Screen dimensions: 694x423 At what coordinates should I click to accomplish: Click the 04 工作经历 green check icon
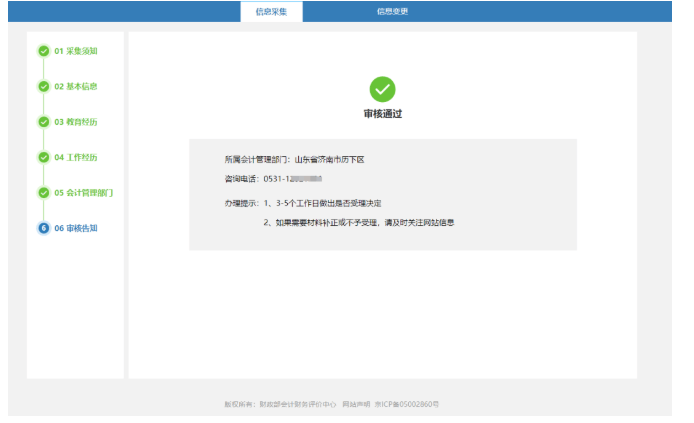point(43,157)
